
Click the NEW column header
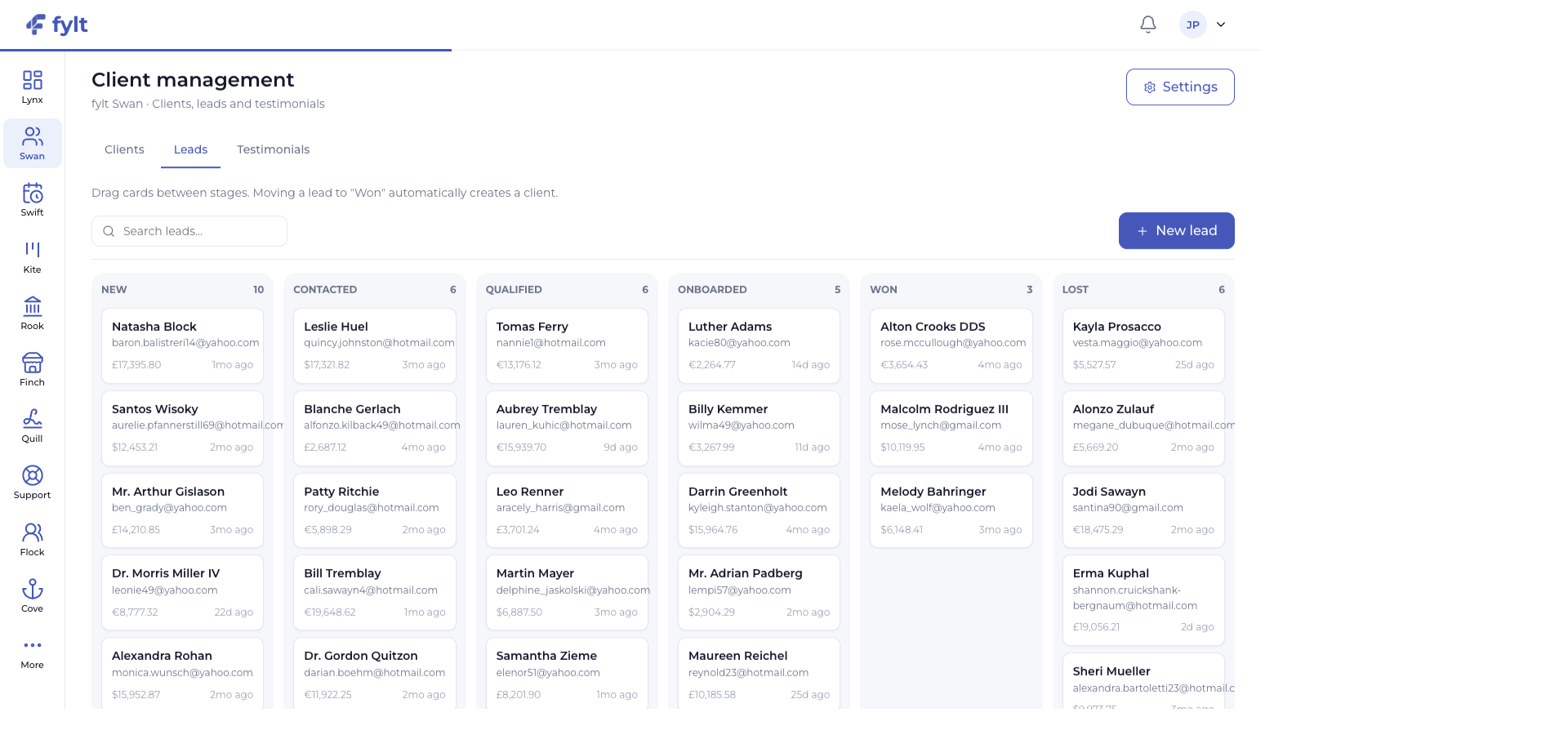(x=114, y=289)
